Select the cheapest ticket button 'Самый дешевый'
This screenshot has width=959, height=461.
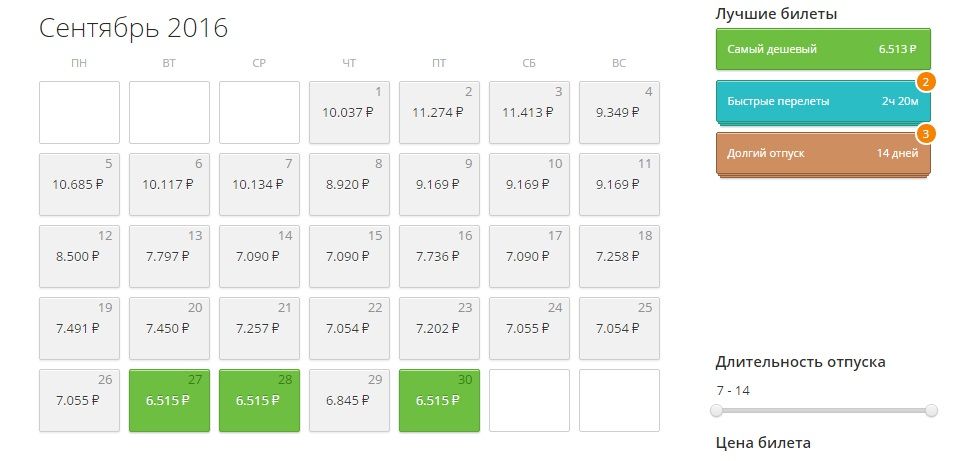coord(823,49)
